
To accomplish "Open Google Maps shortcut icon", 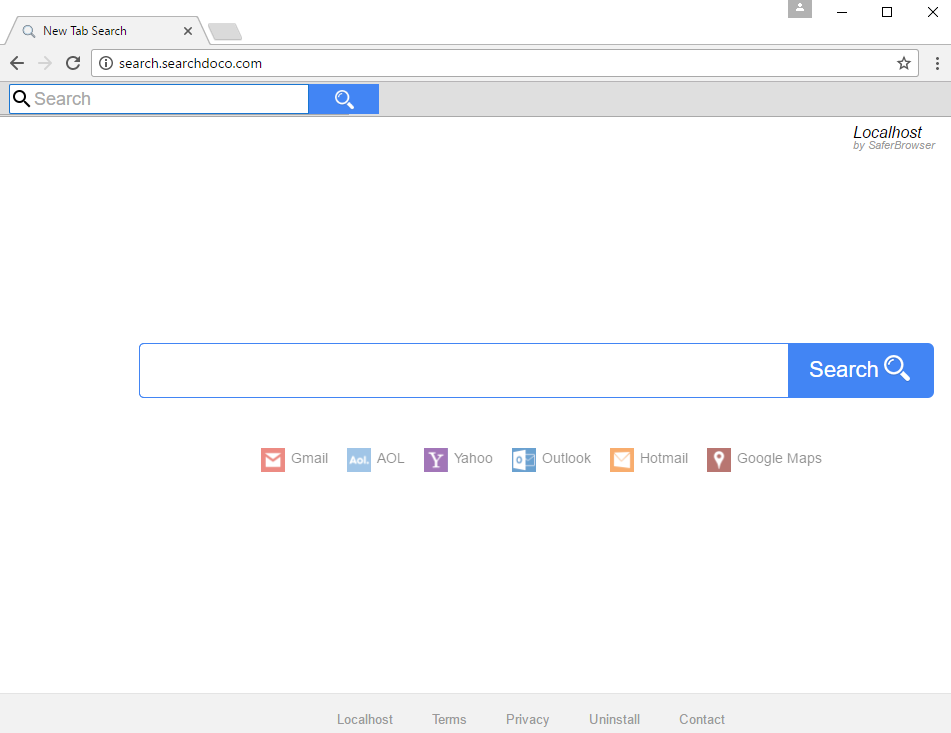I will pos(718,459).
